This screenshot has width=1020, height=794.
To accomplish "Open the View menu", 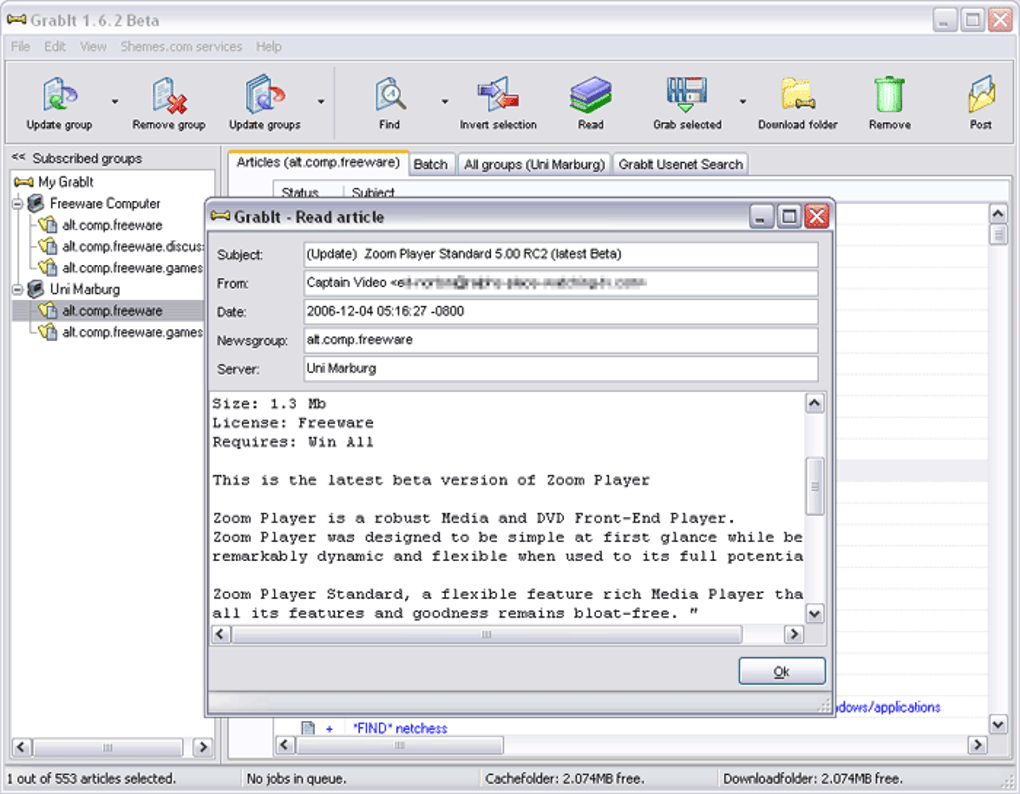I will tap(93, 47).
